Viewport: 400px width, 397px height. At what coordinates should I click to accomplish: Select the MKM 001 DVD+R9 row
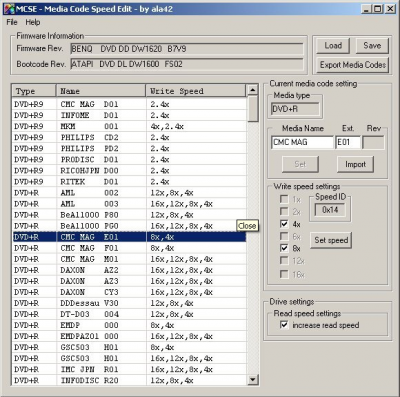(129, 126)
